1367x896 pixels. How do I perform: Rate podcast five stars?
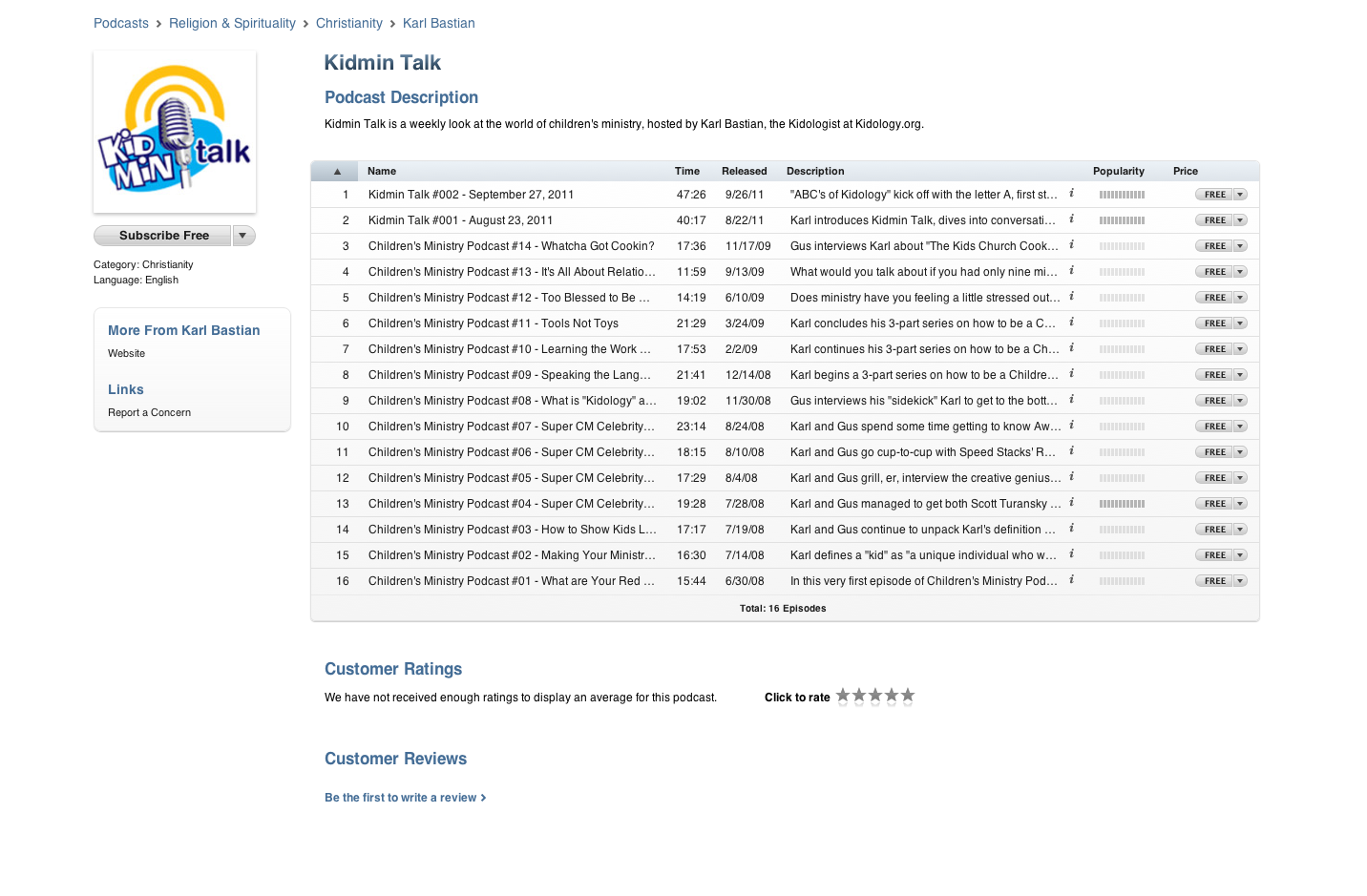point(908,696)
